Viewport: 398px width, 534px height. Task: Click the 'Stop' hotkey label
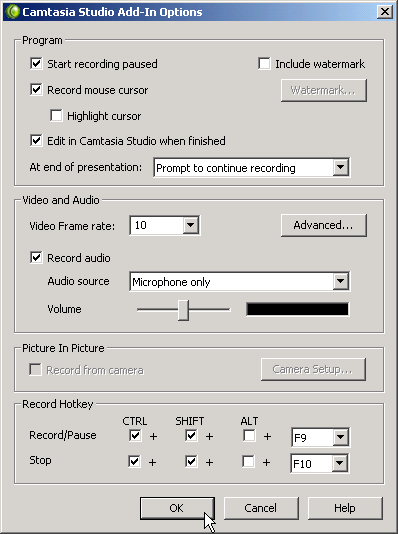40,460
